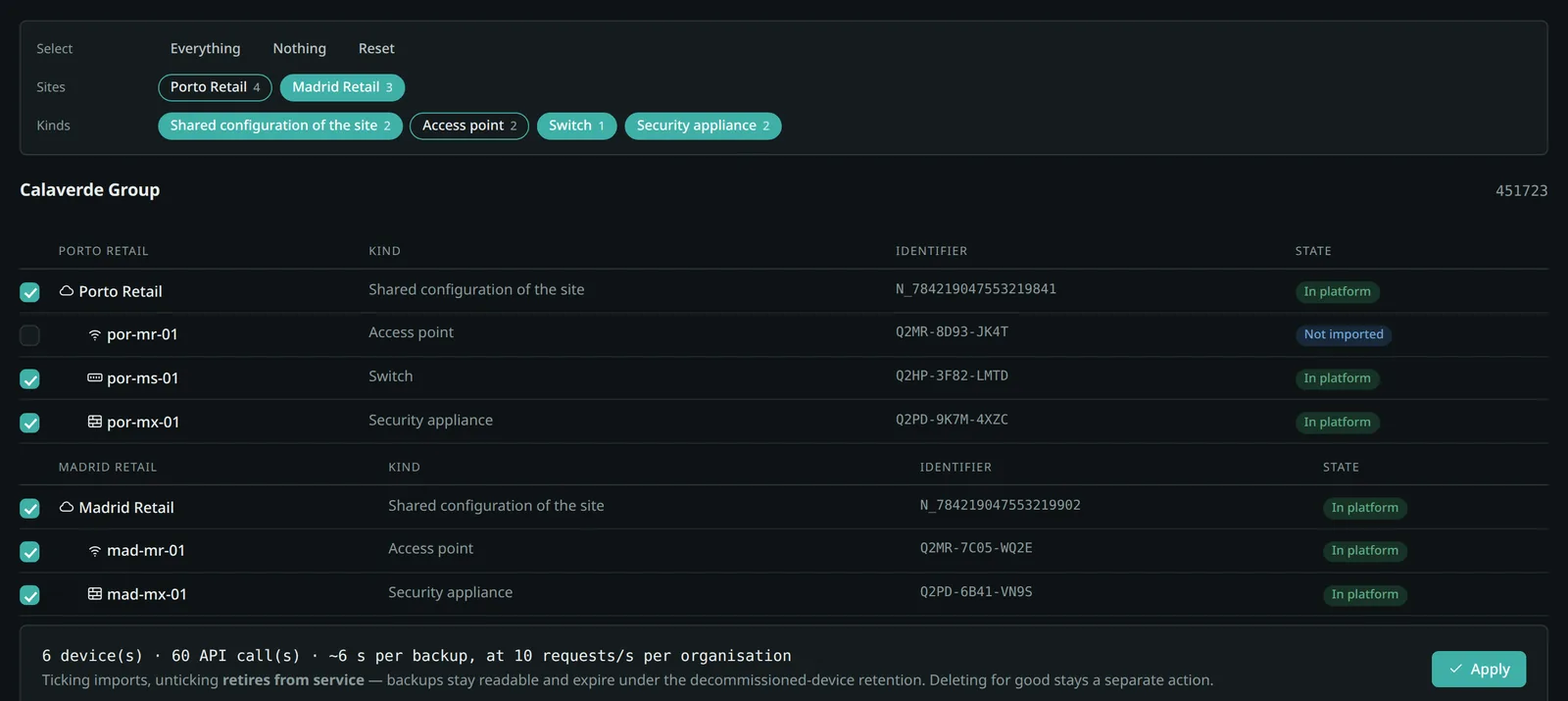This screenshot has width=1568, height=701.
Task: Click the Calaverde Group organisation heading
Action: [x=89, y=190]
